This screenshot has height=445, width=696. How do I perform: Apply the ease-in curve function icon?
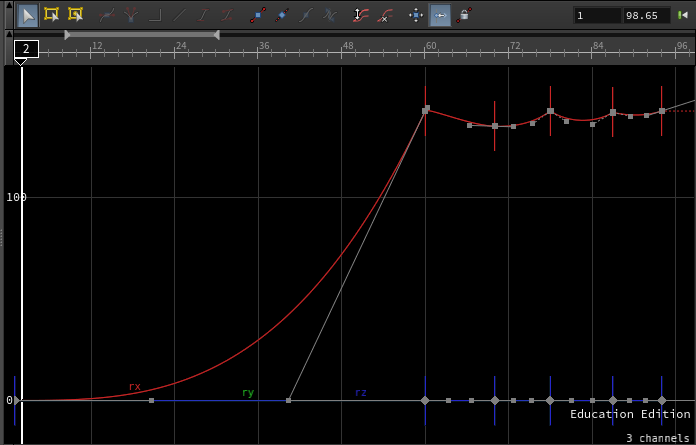click(203, 16)
